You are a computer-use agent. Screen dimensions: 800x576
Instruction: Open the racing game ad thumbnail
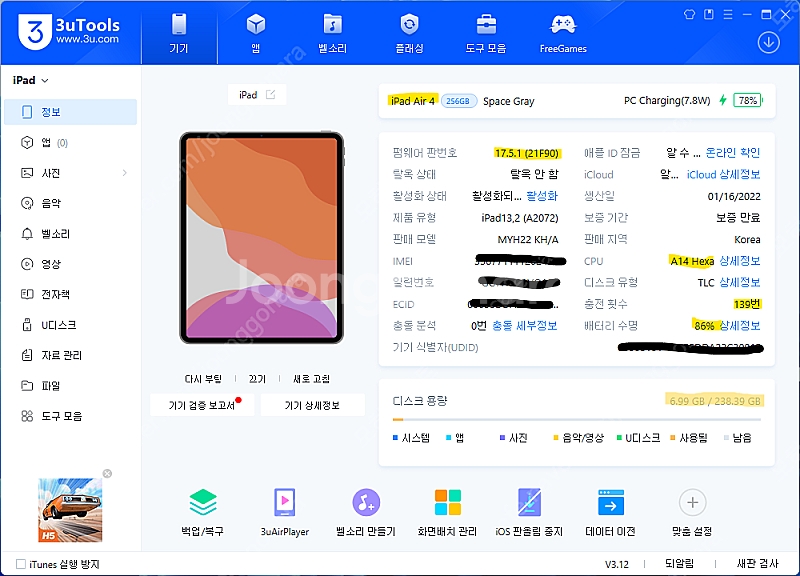70,510
